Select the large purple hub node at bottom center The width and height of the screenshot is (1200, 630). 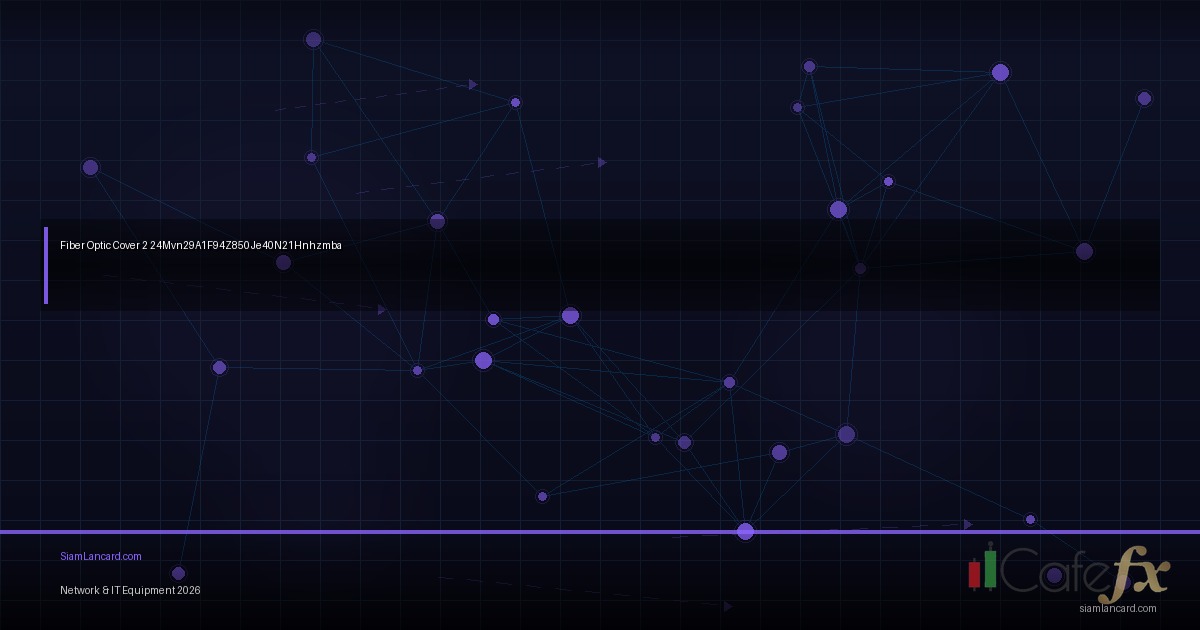(745, 531)
